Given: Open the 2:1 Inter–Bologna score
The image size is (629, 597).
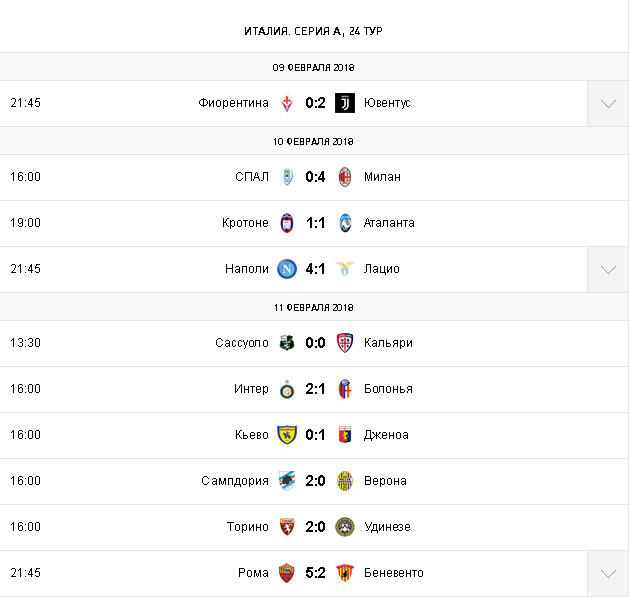Looking at the screenshot, I should (316, 389).
